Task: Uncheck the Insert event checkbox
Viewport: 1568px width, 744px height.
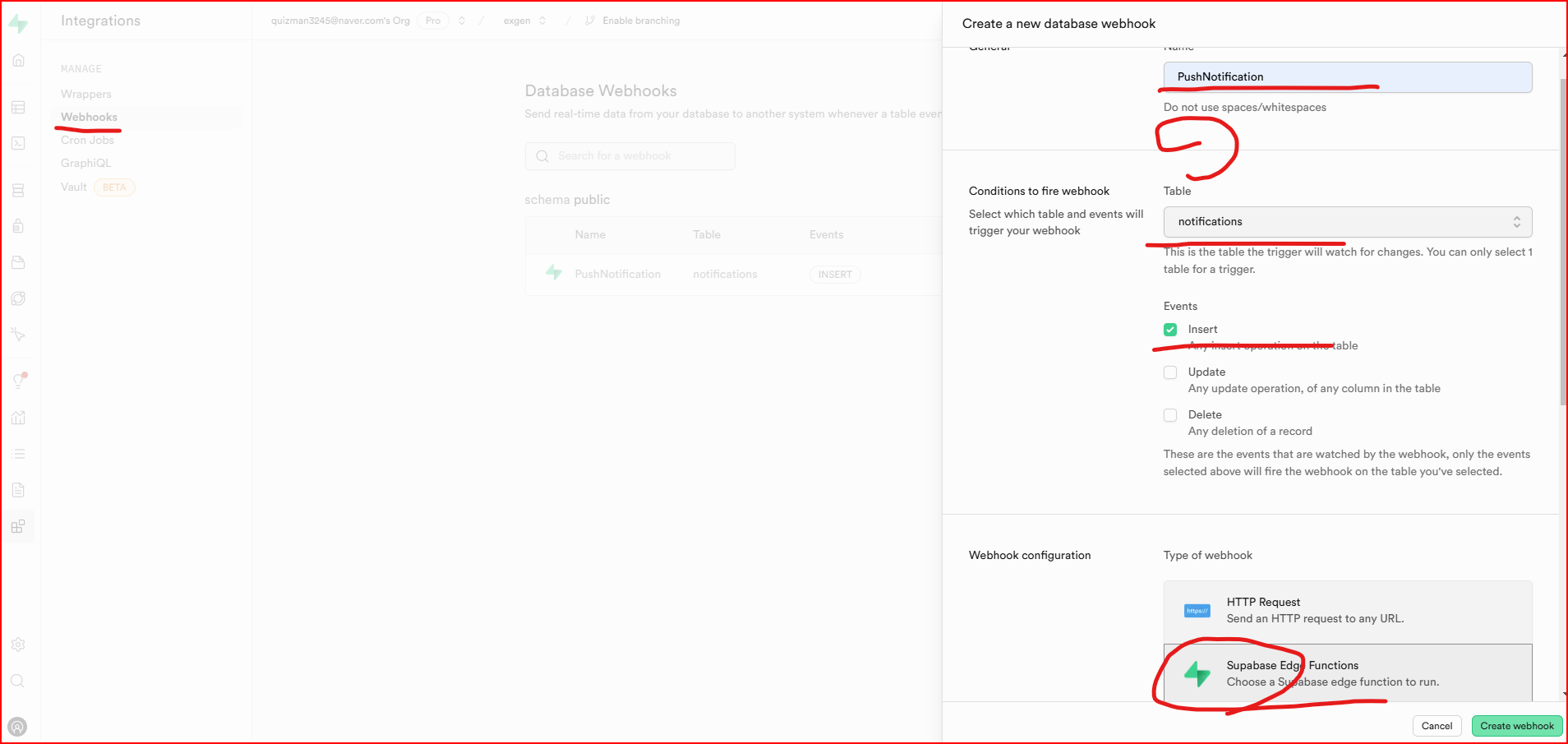Action: [x=1170, y=330]
